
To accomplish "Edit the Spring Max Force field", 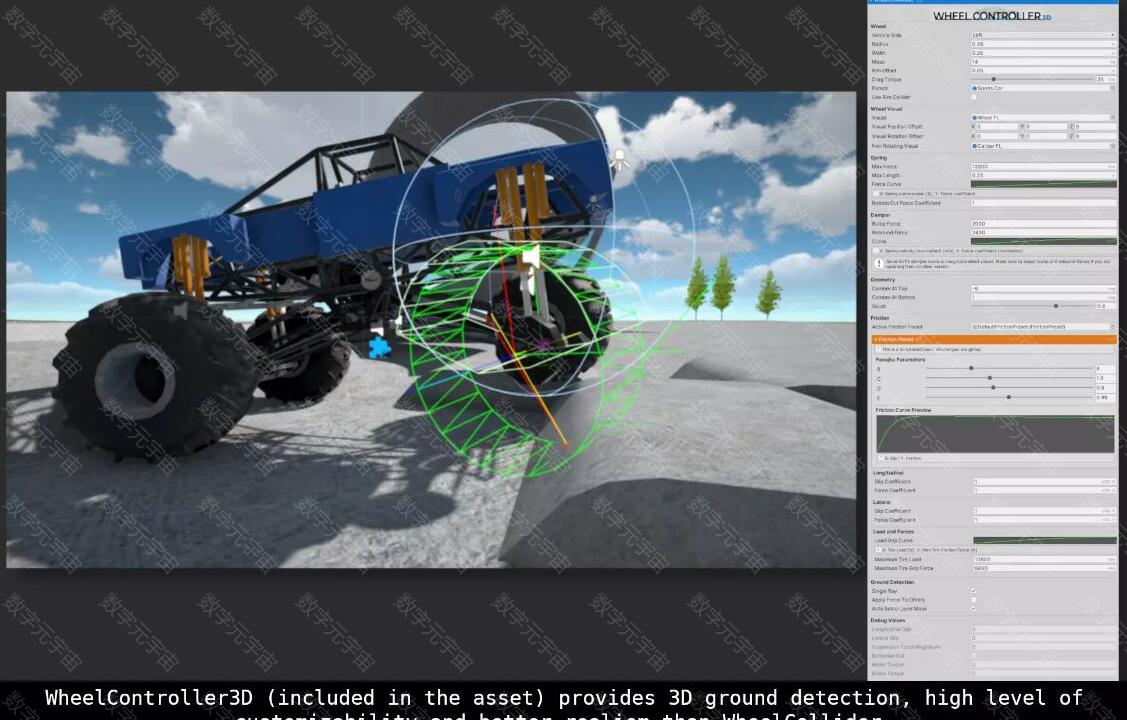I will coord(1043,166).
